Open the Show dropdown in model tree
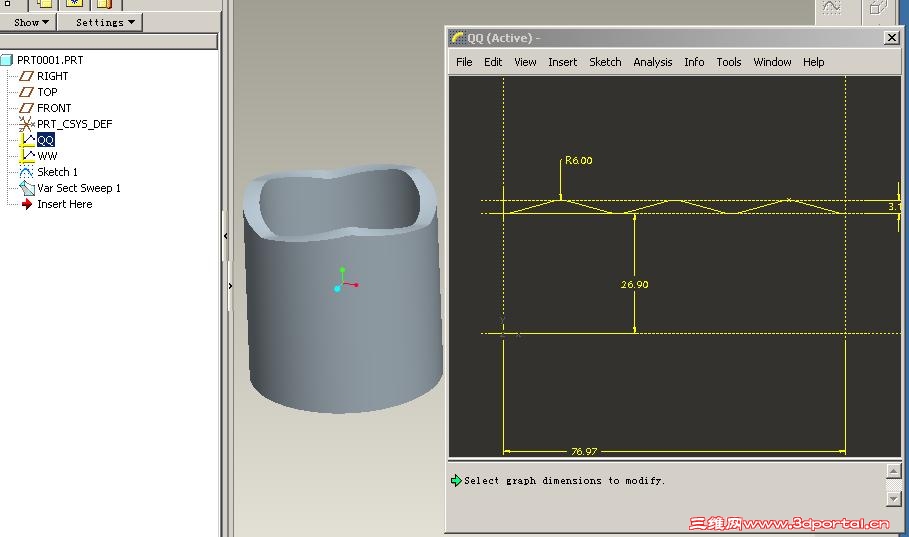 31,22
